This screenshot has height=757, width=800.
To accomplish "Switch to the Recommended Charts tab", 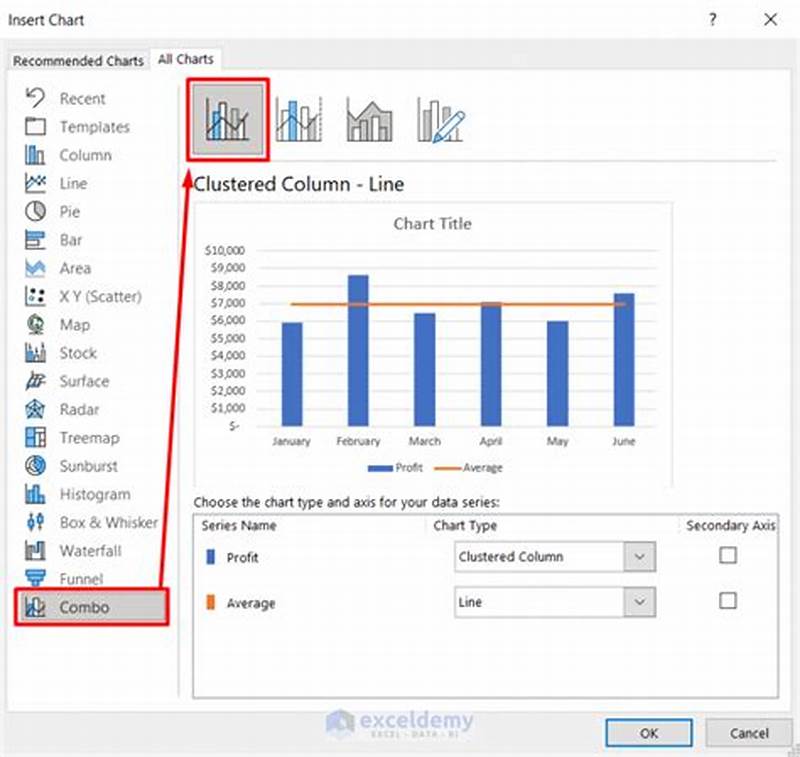I will point(78,60).
